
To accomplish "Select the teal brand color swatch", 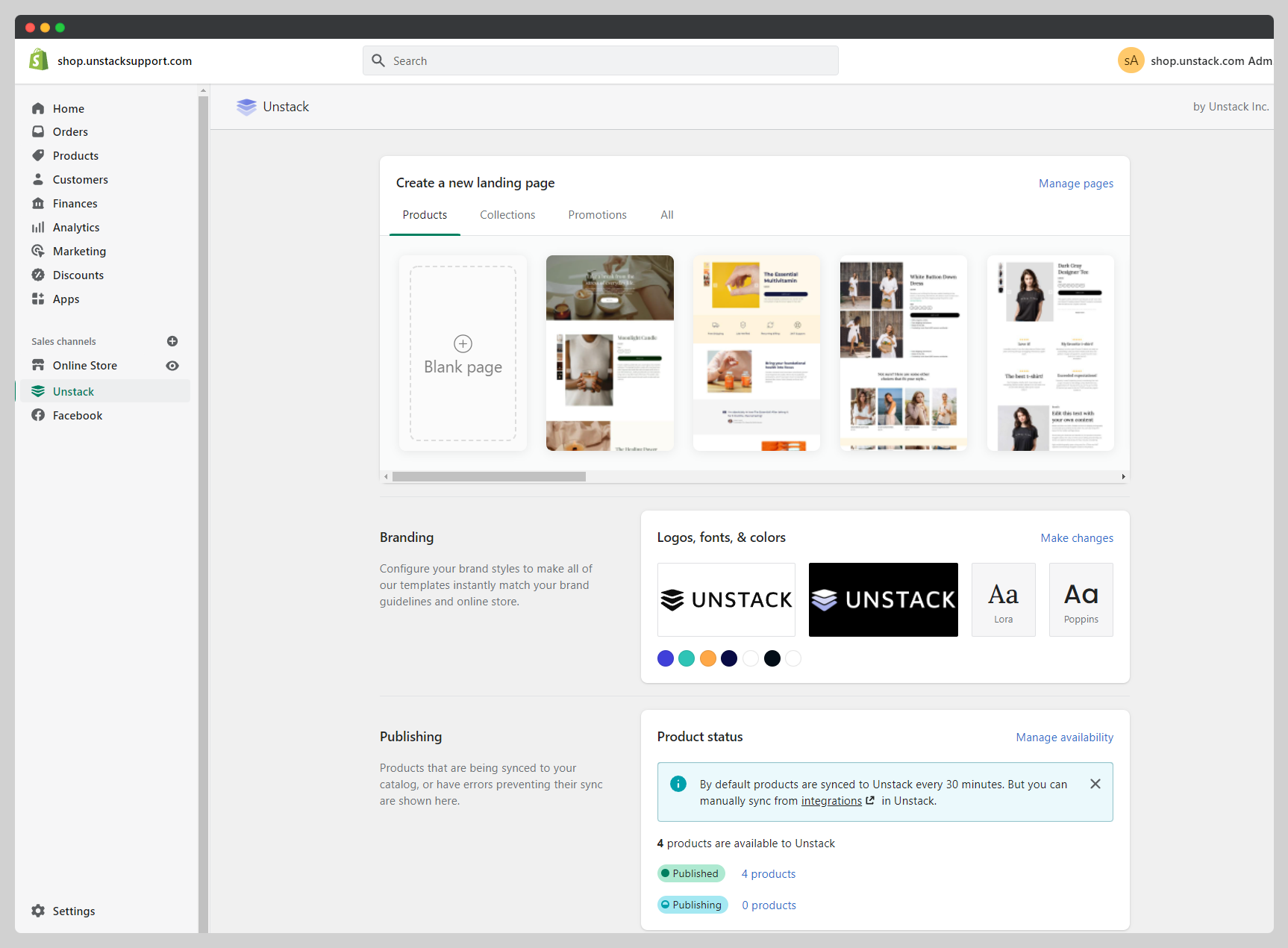I will 687,658.
